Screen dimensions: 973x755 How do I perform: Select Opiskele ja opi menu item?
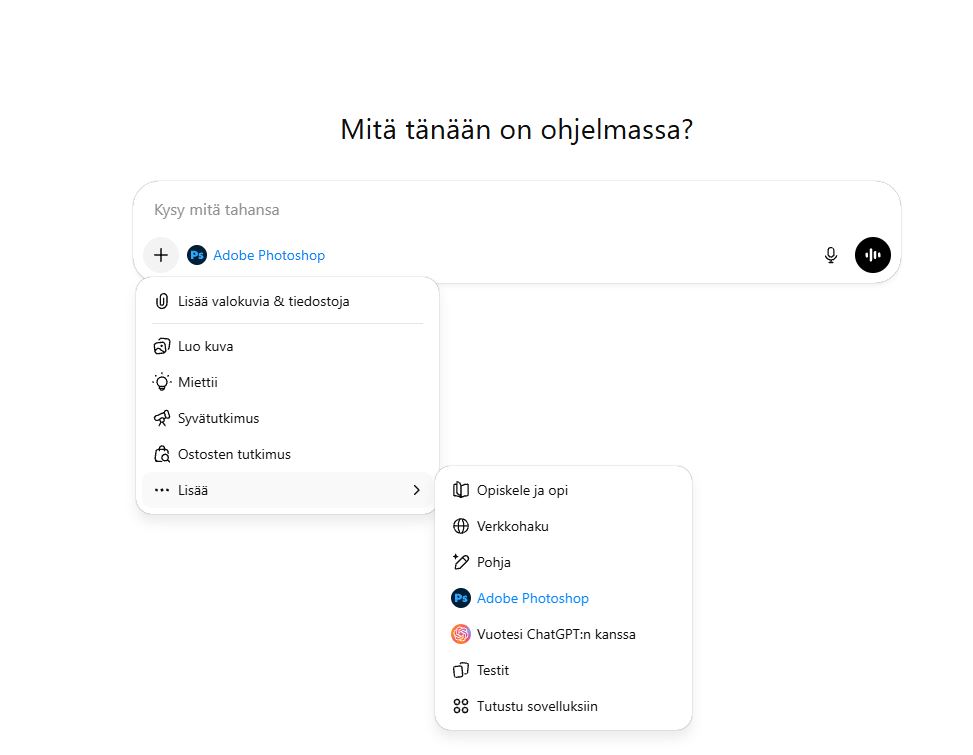(522, 490)
